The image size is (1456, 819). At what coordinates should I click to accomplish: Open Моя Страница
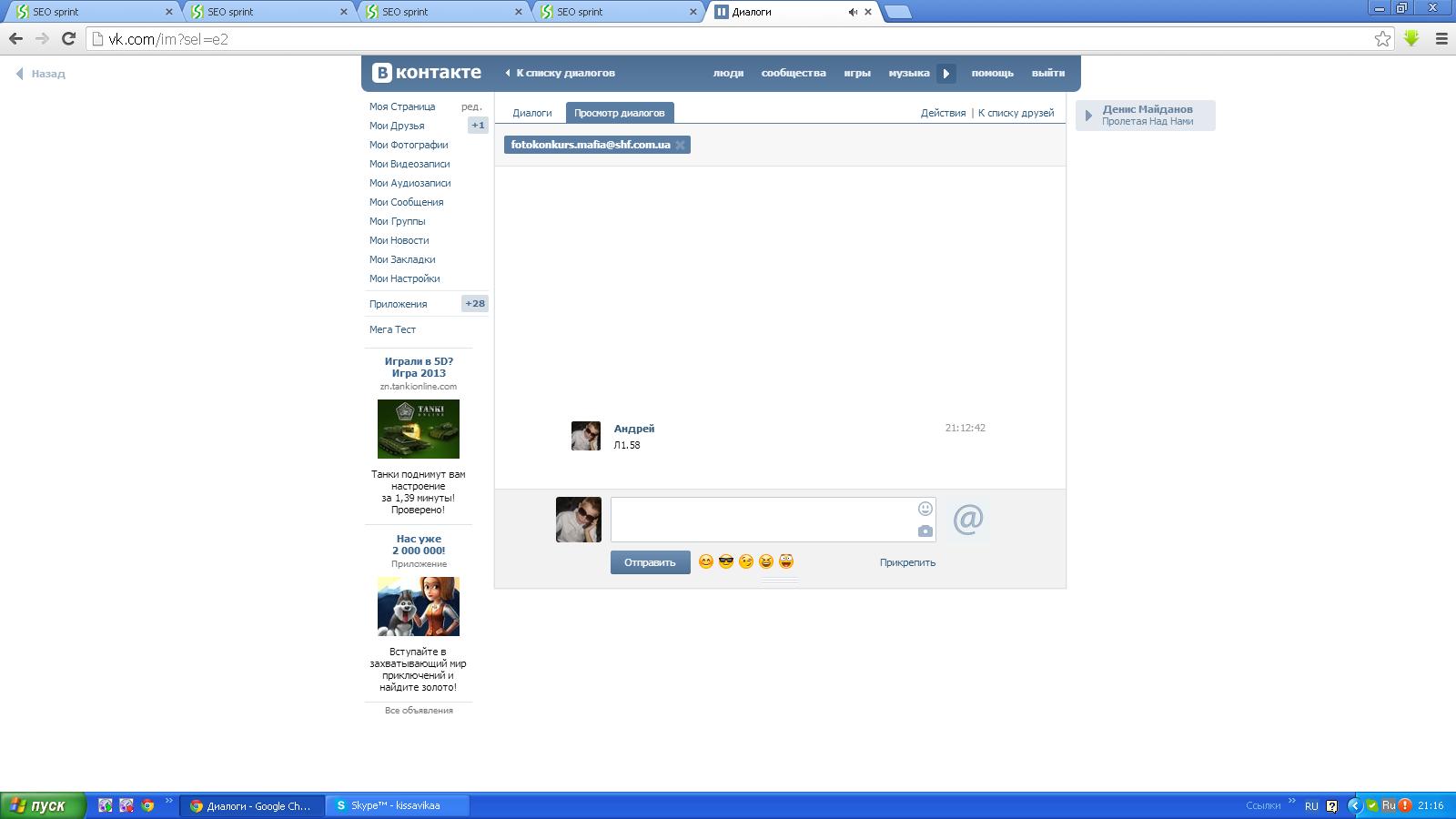402,106
